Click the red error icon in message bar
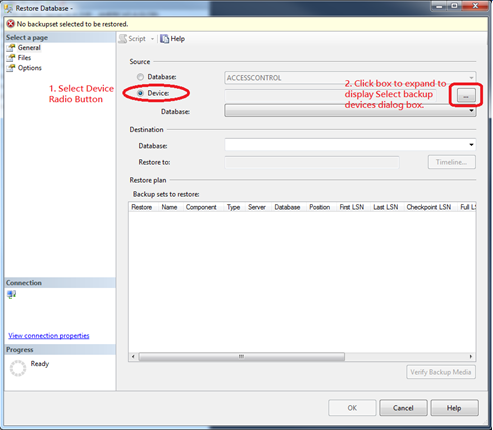The width and height of the screenshot is (493, 430). coord(11,24)
